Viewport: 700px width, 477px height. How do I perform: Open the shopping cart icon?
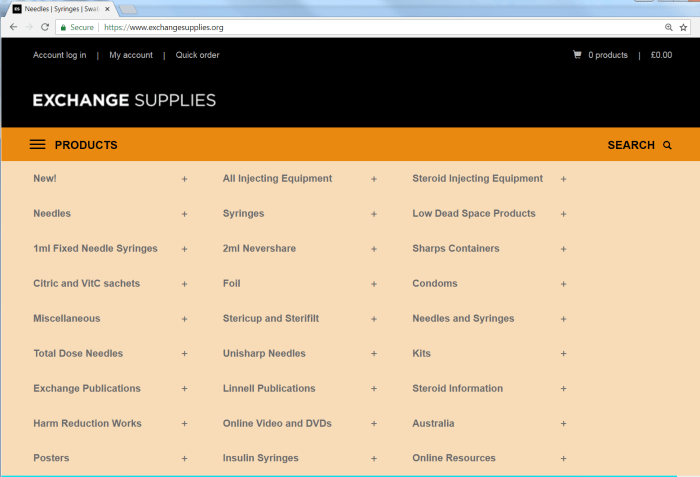(x=577, y=55)
